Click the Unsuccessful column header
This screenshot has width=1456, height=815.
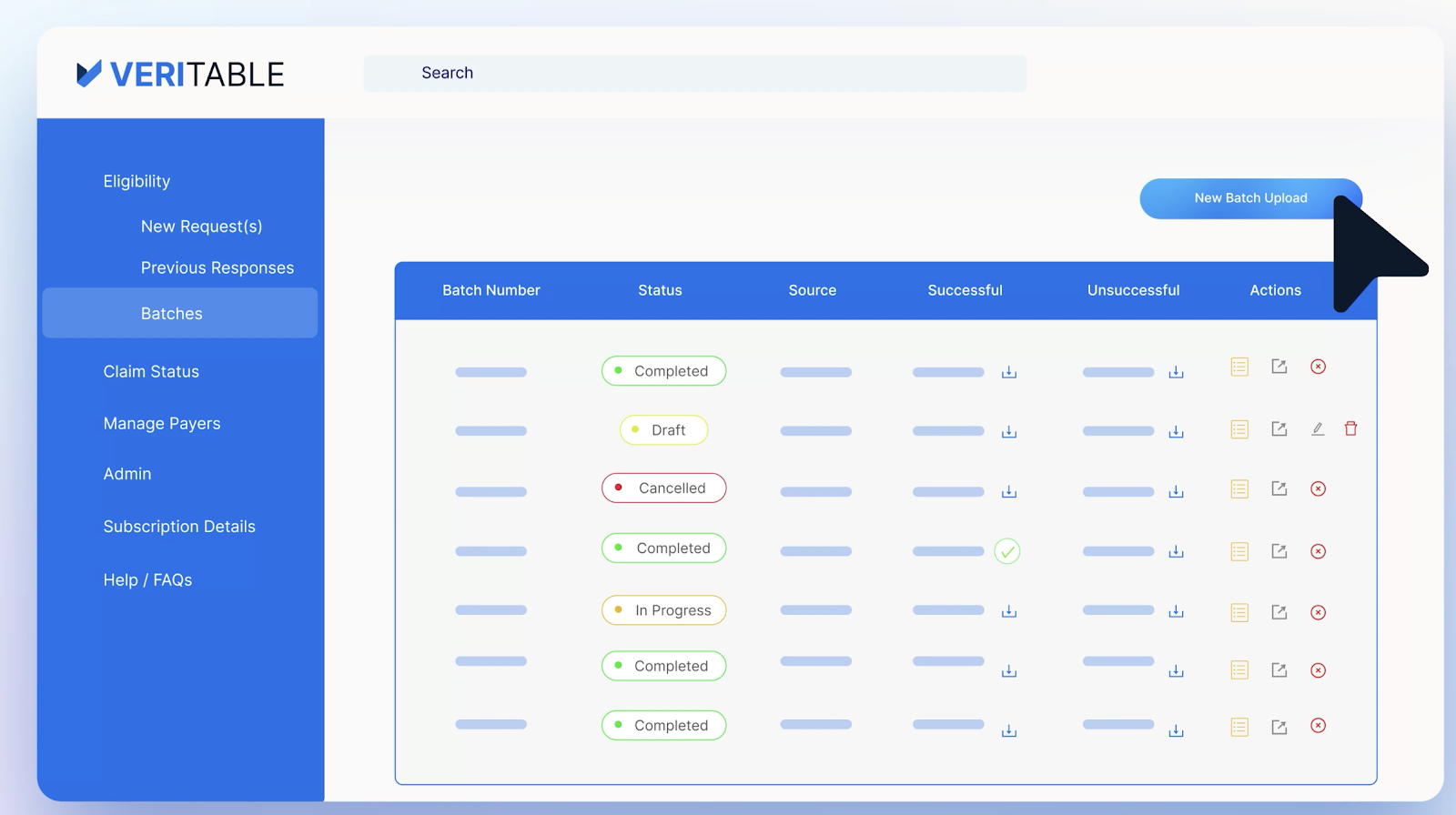tap(1133, 290)
